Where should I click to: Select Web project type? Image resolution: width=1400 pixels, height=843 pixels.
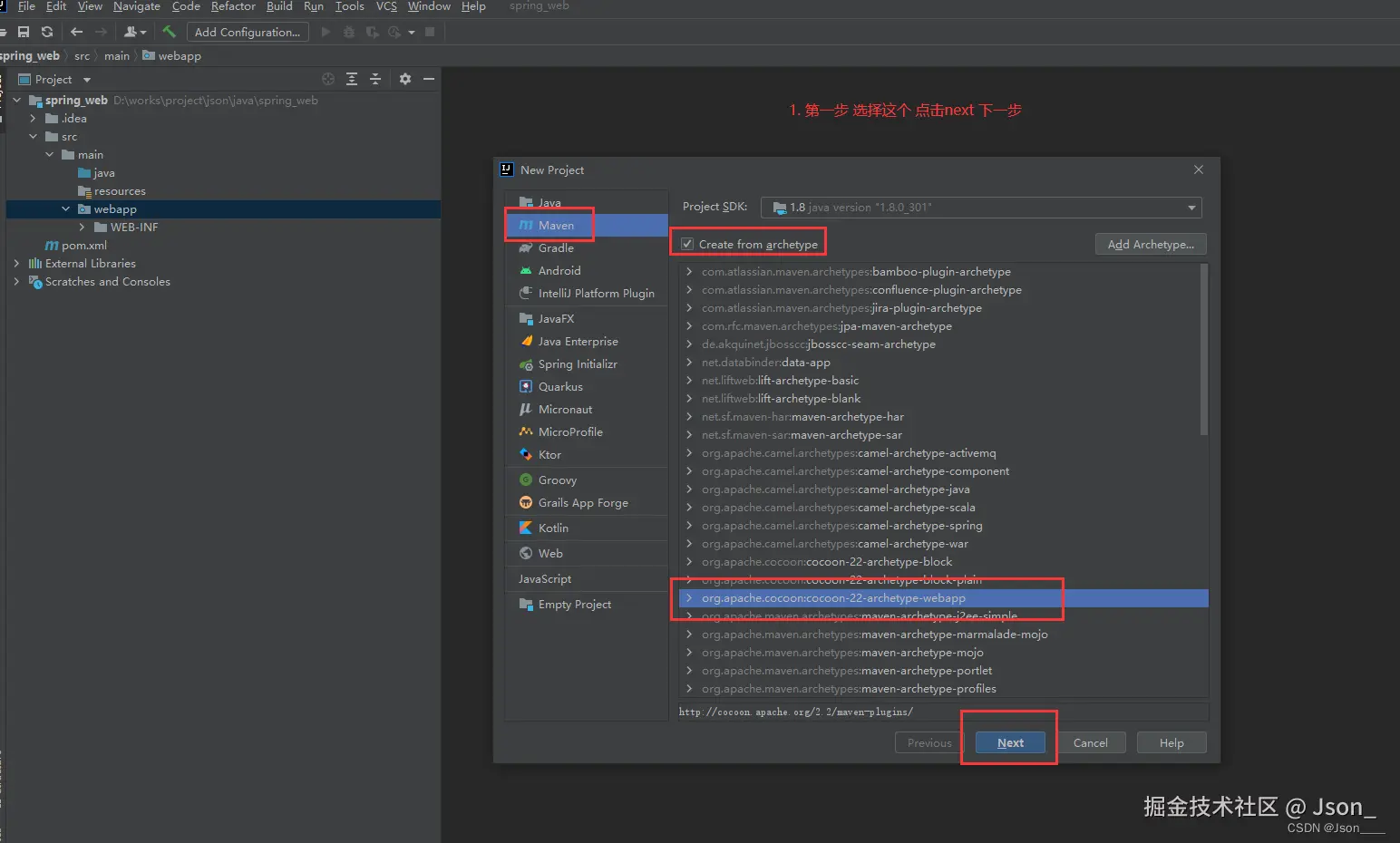click(587, 553)
